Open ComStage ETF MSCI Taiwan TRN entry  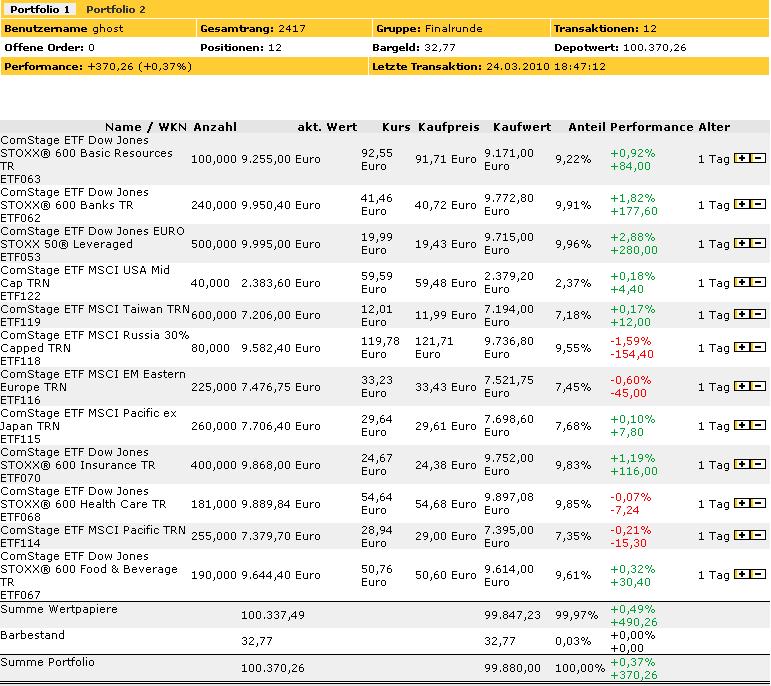(x=95, y=309)
